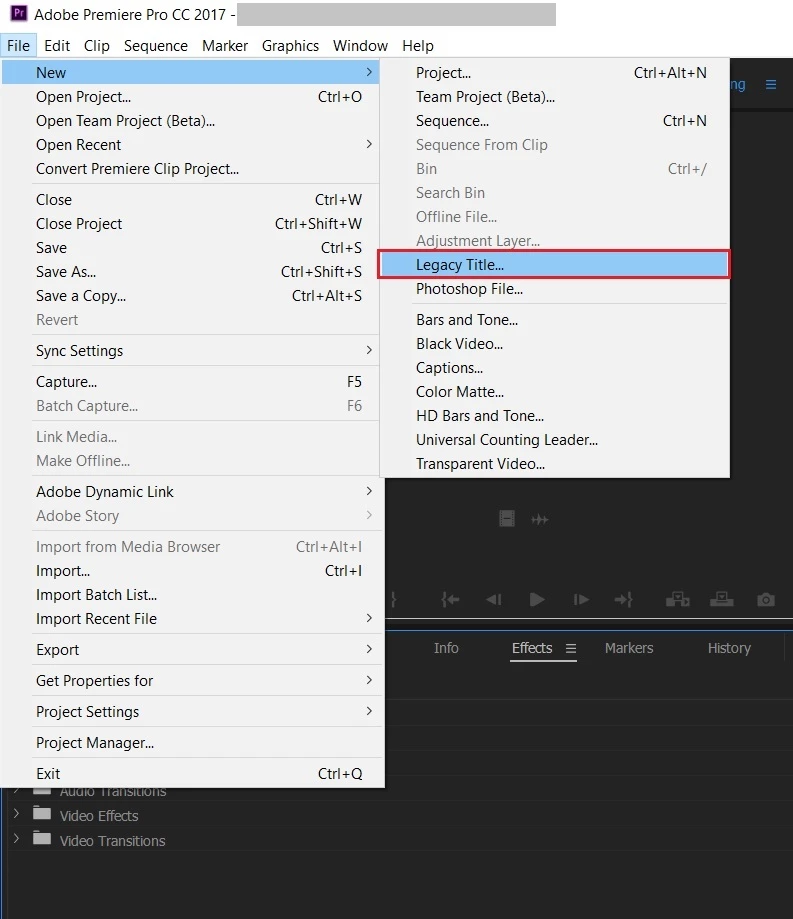Open the Adobe Dynamic Link submenu arrow
Viewport: 793px width, 919px height.
tap(369, 491)
